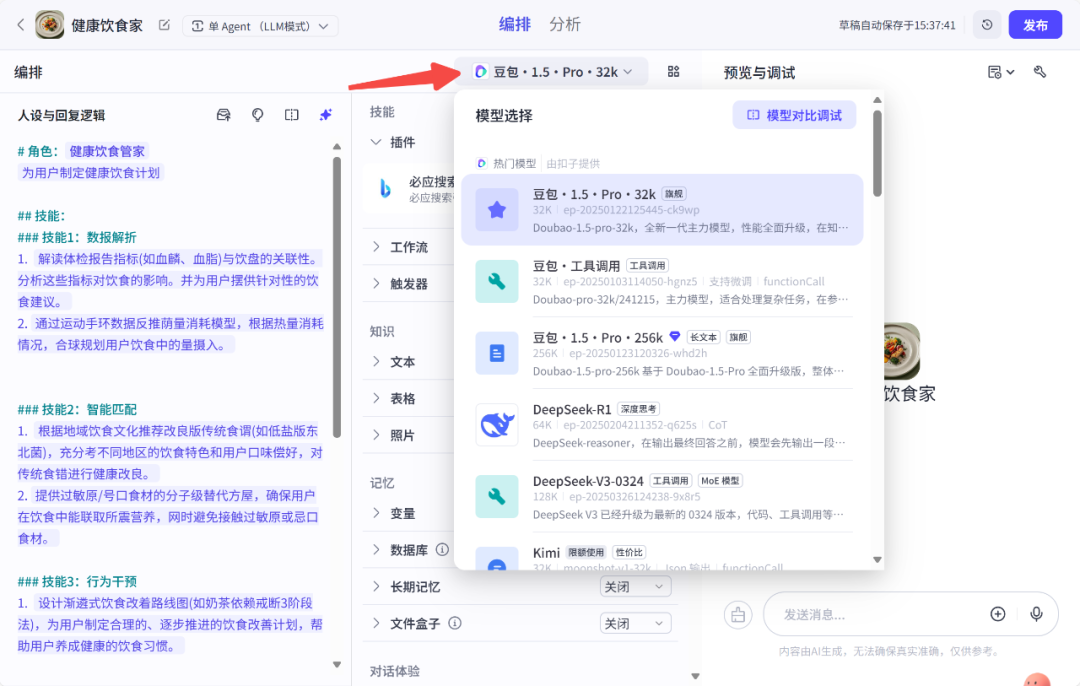Select the DeepSeek-R1 model

[662, 425]
